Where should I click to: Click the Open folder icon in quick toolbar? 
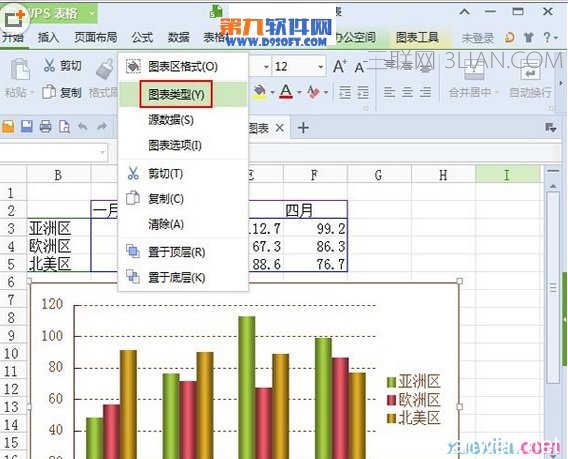tap(8, 127)
